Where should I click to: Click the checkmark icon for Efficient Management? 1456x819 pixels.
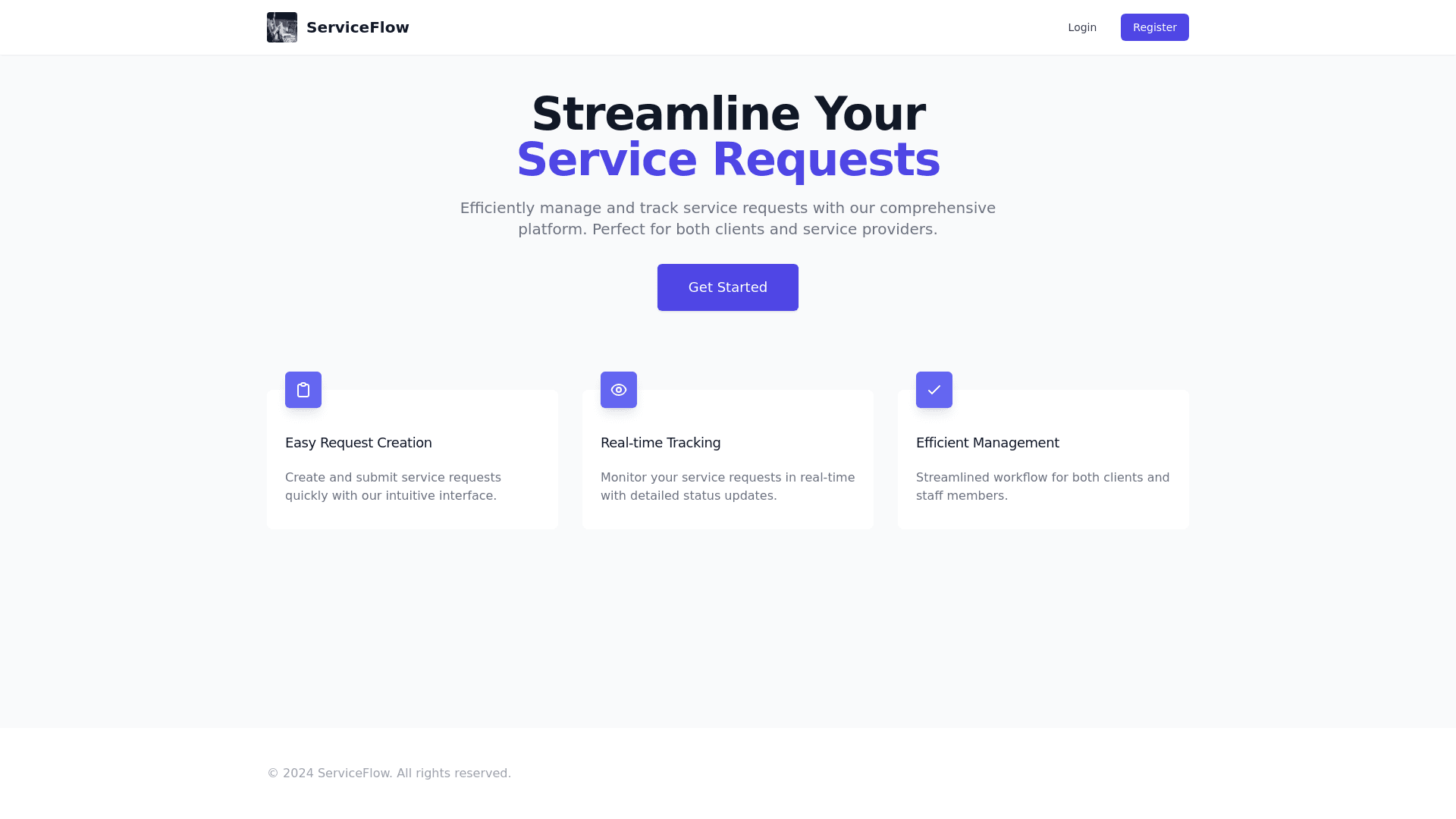pos(934,390)
